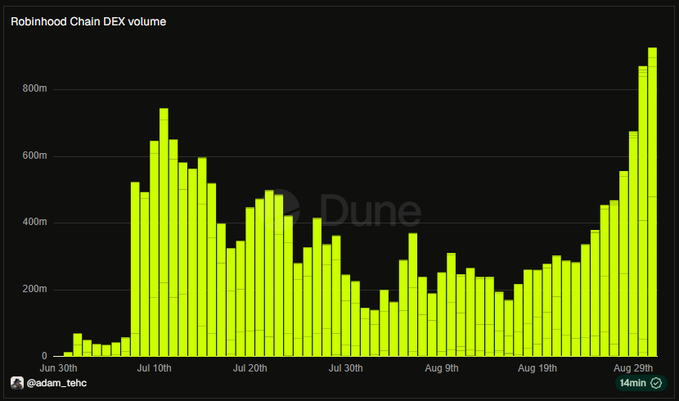Screen dimensions: 679x401
Task: Click the Jul 30th x-axis label
Action: click(x=346, y=369)
